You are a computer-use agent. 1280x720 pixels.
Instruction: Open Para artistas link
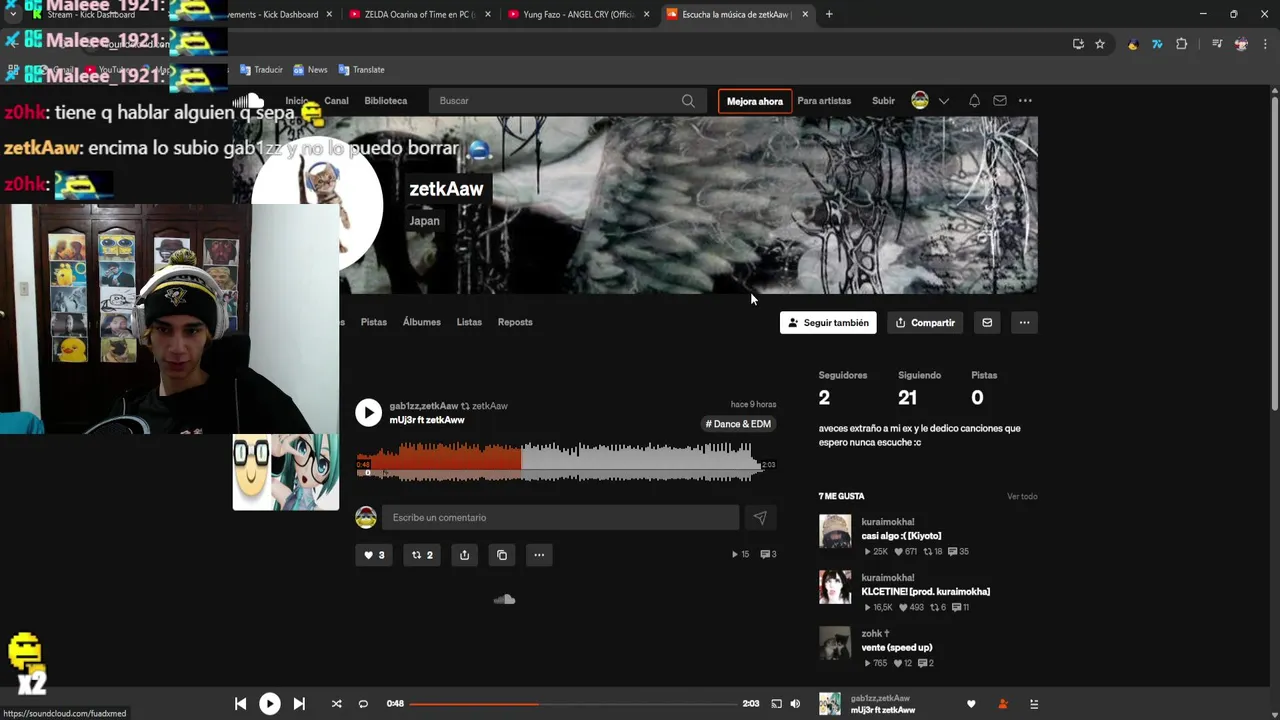[824, 101]
